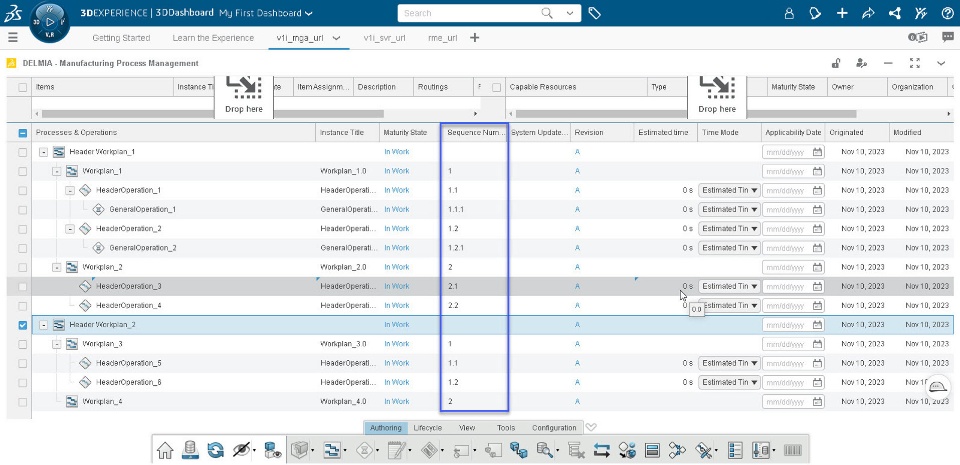Open Time Mode dropdown for HeaderOperation_1
Screen dimensions: 960x465
click(729, 190)
